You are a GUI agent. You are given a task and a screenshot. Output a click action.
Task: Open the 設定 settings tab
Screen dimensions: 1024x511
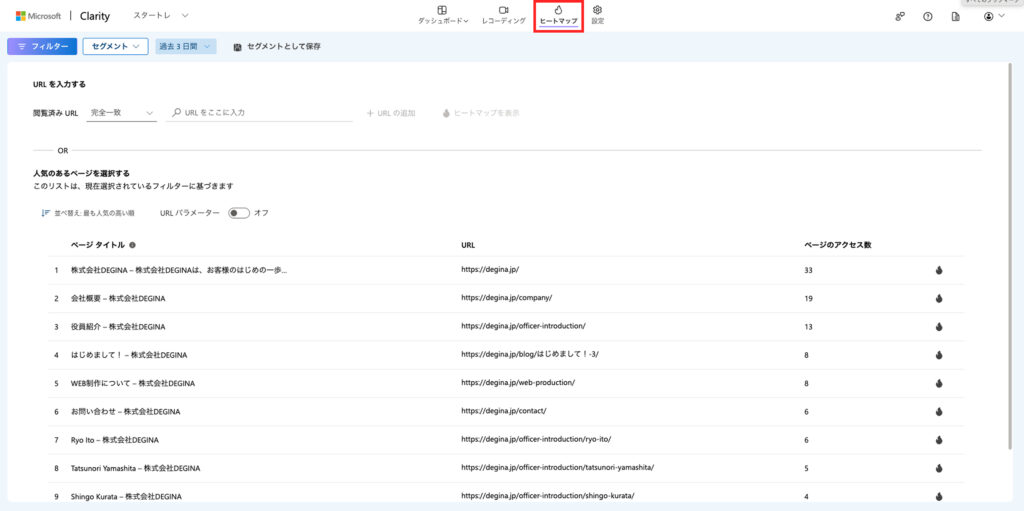pos(597,15)
